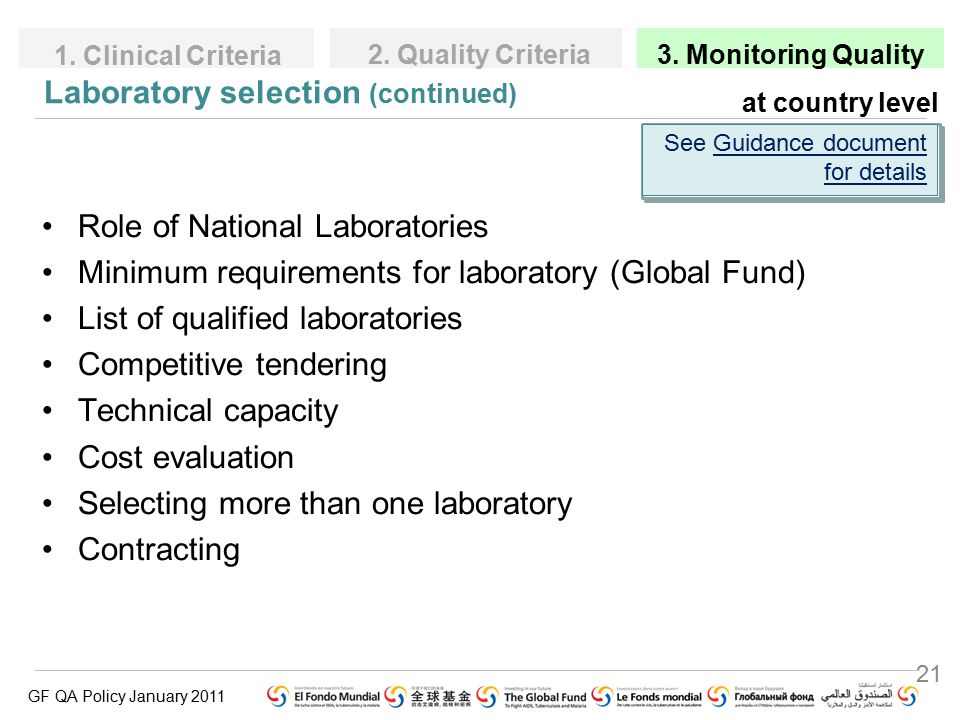This screenshot has height=720, width=960.
Task: Click the El Fondo Mundial logo
Action: [x=323, y=696]
